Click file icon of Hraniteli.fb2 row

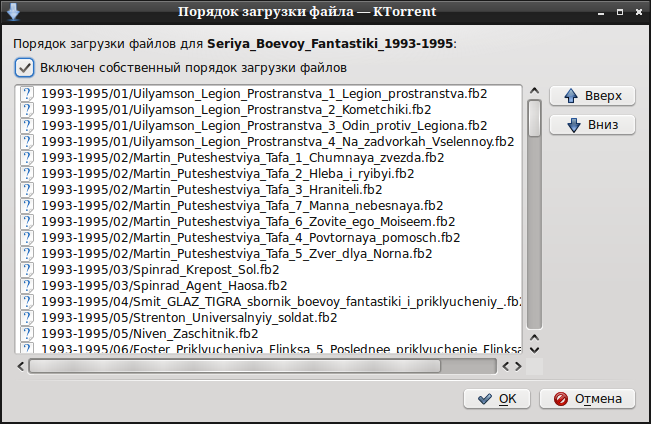click(x=27, y=189)
